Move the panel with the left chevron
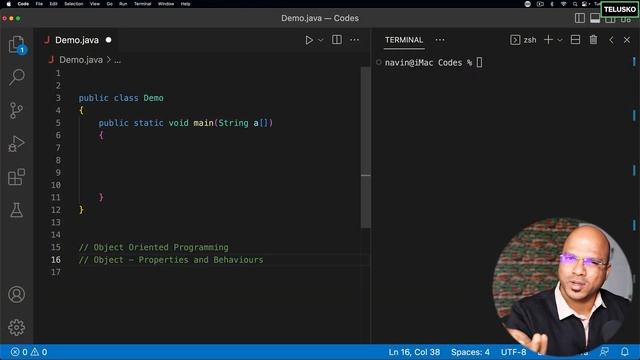Viewport: 640px width, 360px height. pyautogui.click(x=611, y=40)
